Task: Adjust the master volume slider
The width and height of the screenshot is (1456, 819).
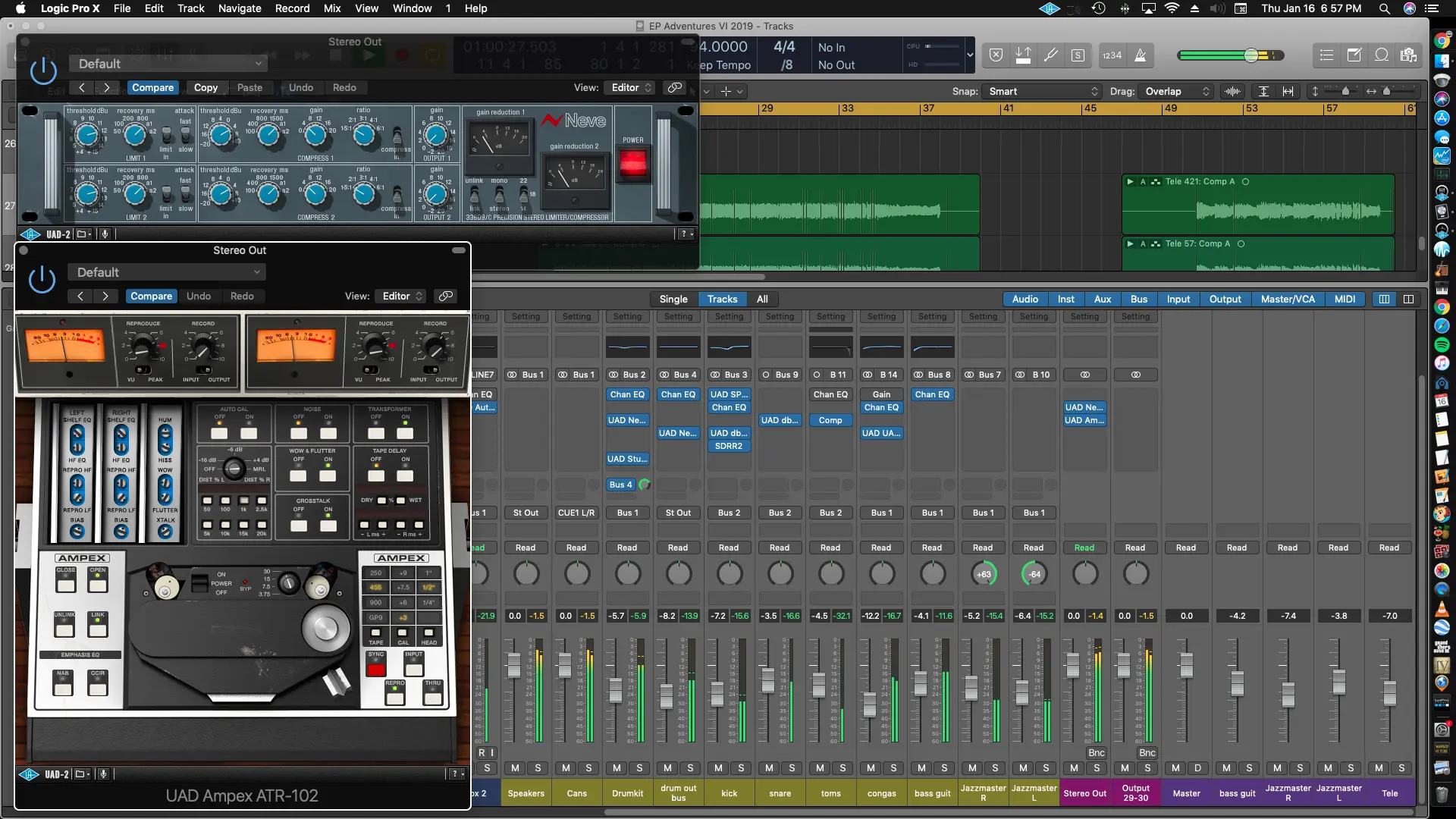Action: pos(1251,55)
